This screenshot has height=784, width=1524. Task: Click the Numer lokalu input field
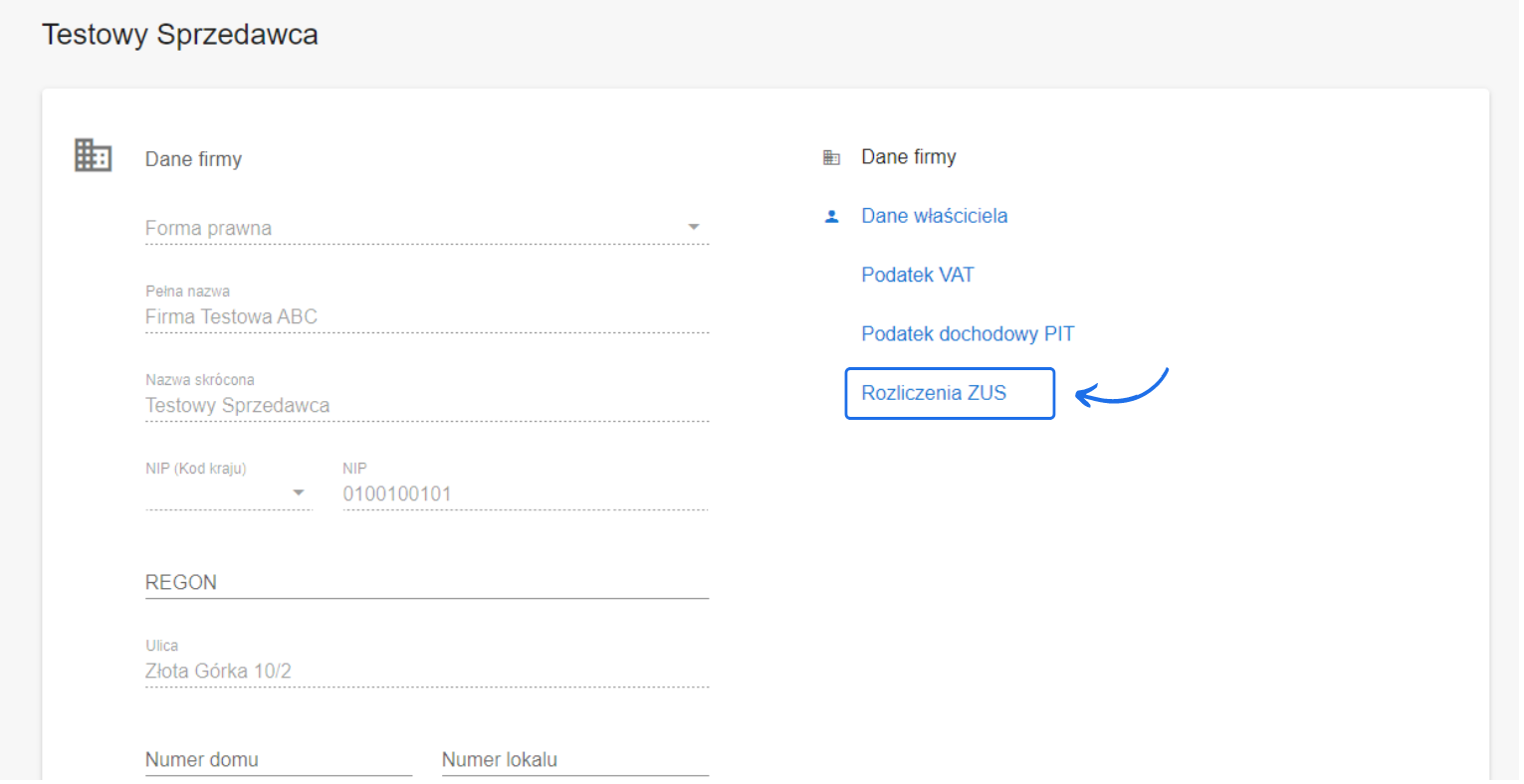(x=574, y=760)
